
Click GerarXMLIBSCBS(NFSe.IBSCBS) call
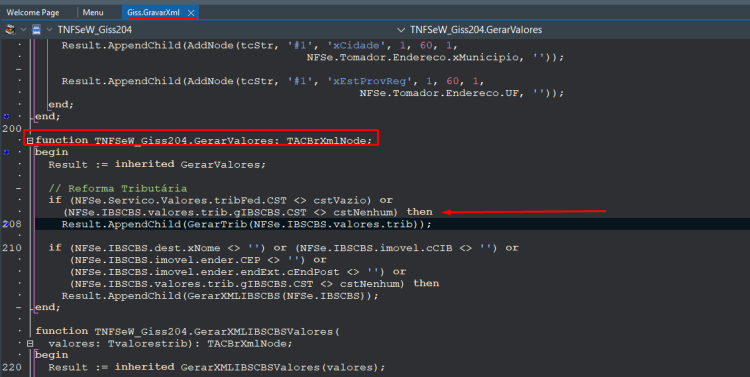(280, 296)
